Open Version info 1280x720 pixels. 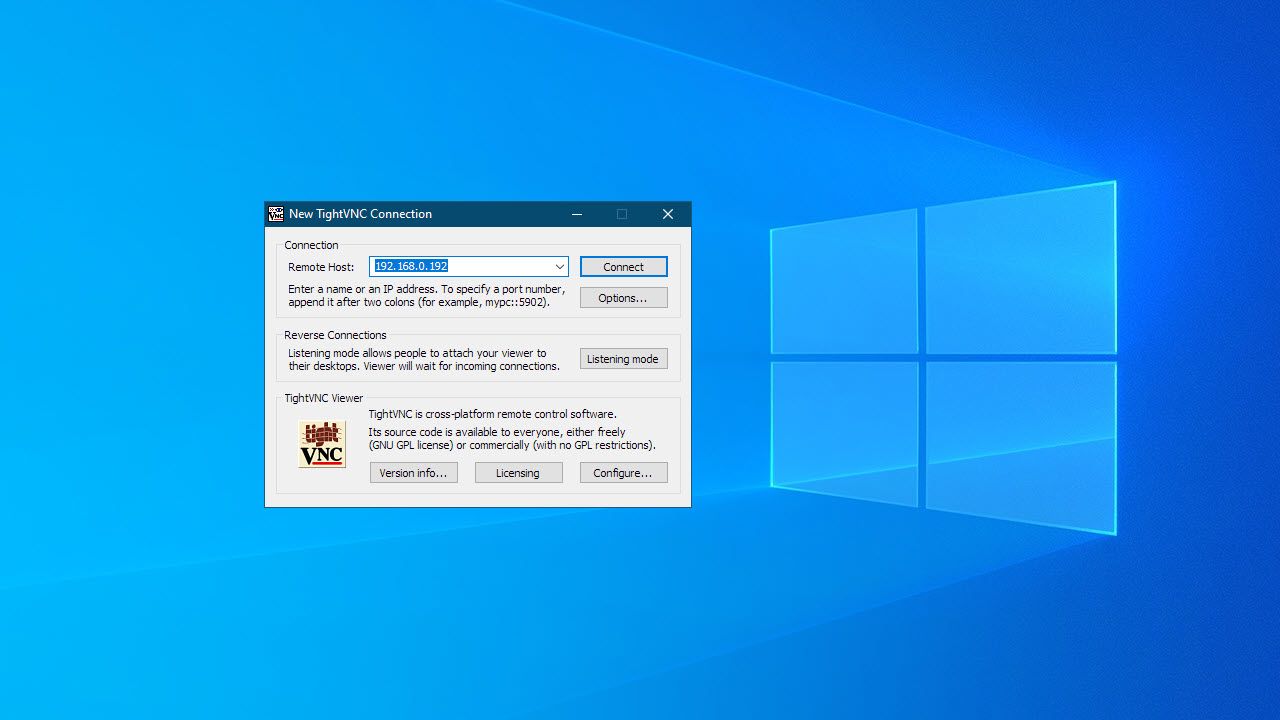[x=413, y=472]
